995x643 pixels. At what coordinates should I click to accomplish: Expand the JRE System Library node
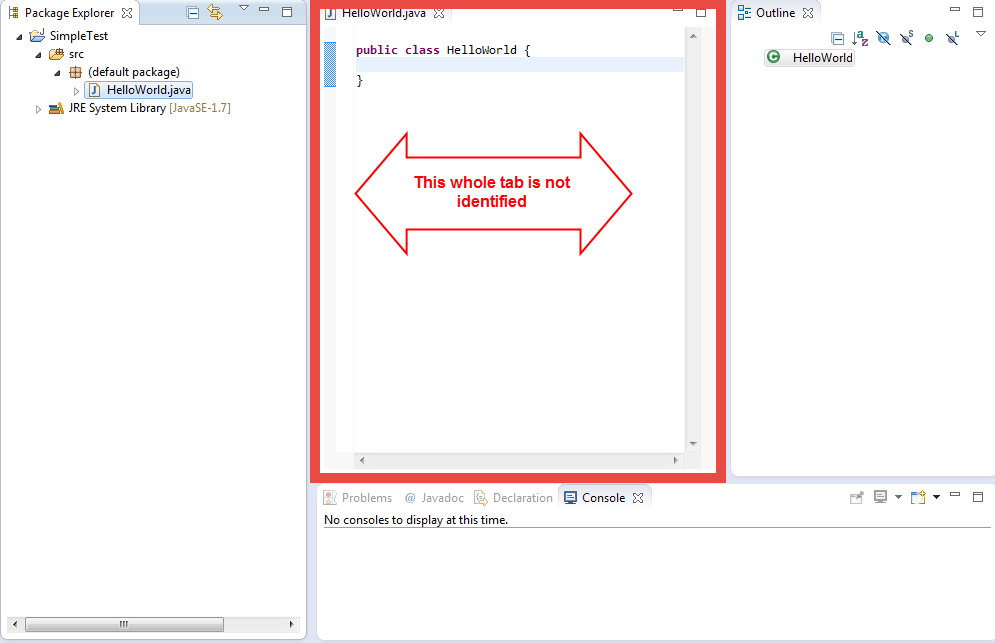(38, 109)
